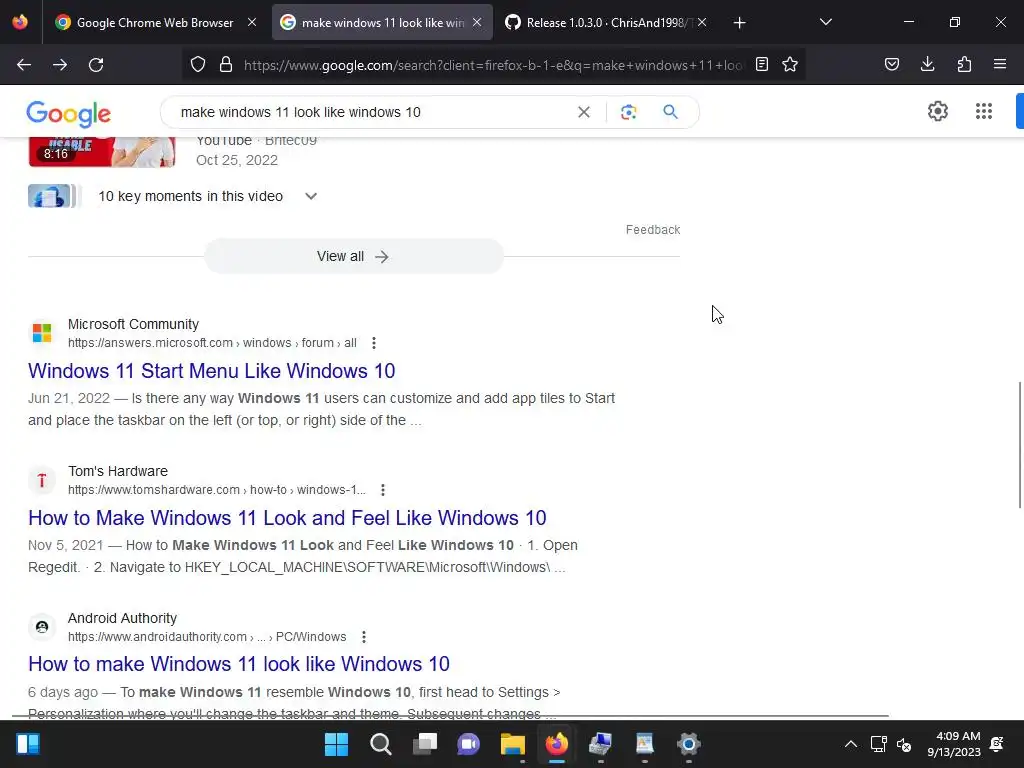This screenshot has width=1024, height=768.
Task: Toggle Reader View icon in address bar
Action: pos(761,65)
